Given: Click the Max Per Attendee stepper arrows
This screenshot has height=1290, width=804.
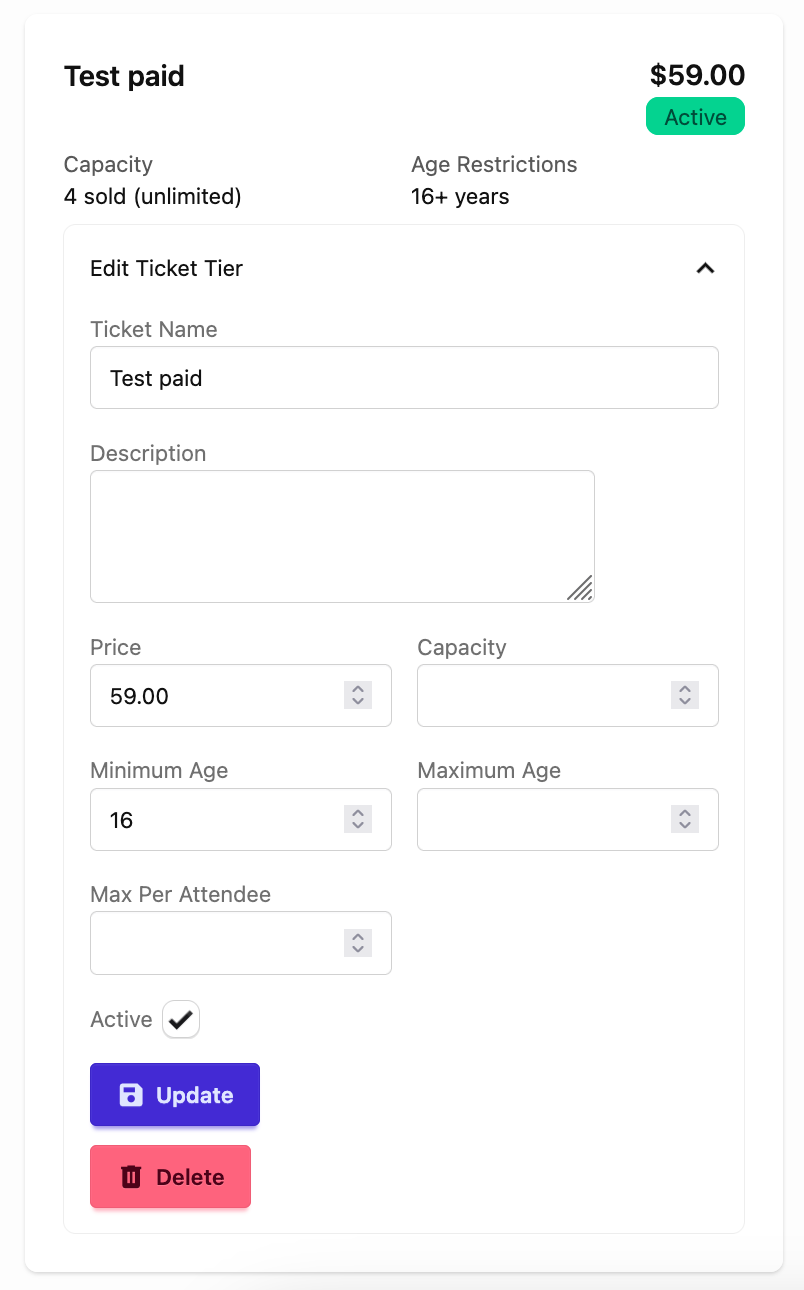Looking at the screenshot, I should pos(357,943).
